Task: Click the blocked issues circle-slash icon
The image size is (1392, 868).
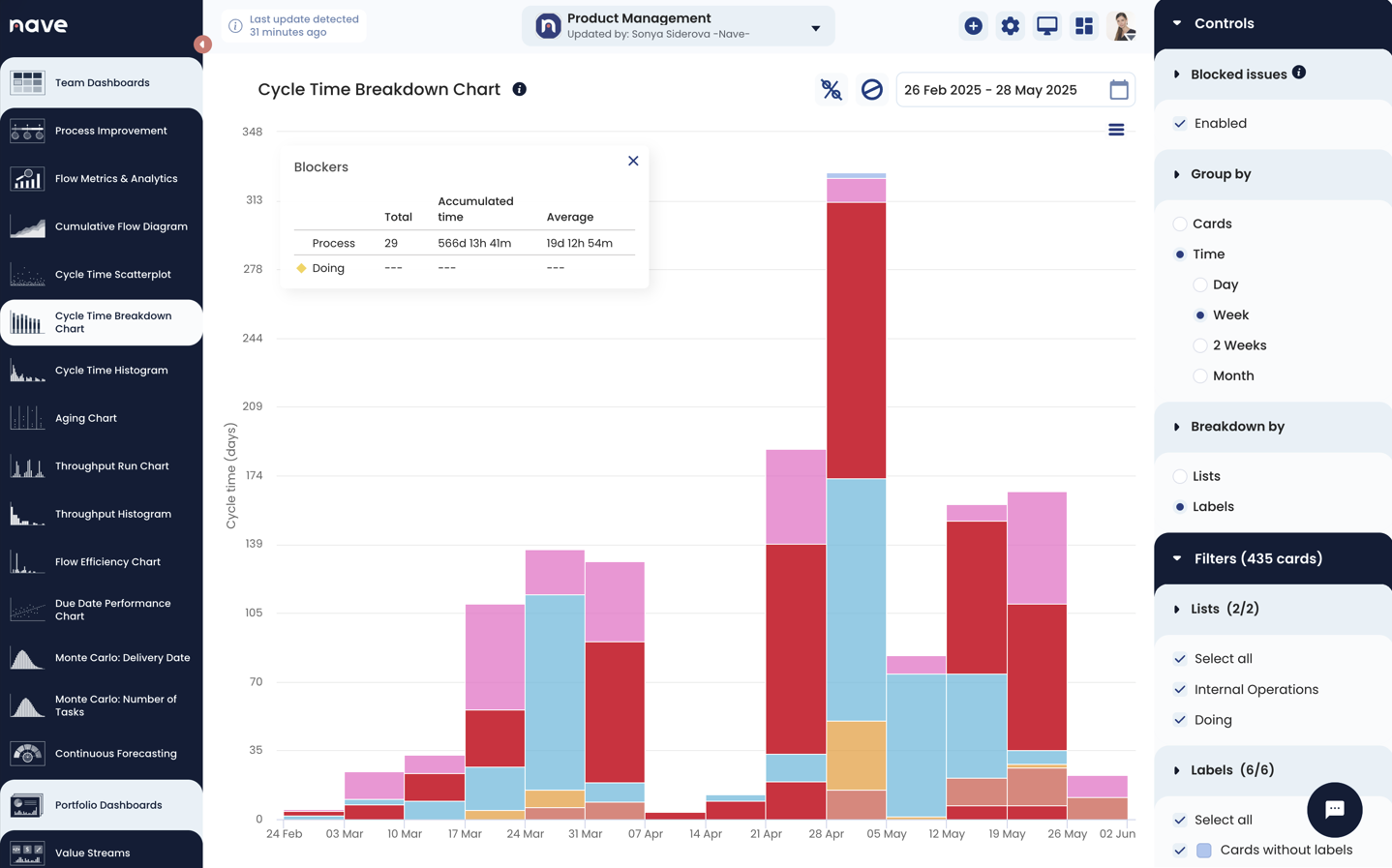Action: (871, 90)
